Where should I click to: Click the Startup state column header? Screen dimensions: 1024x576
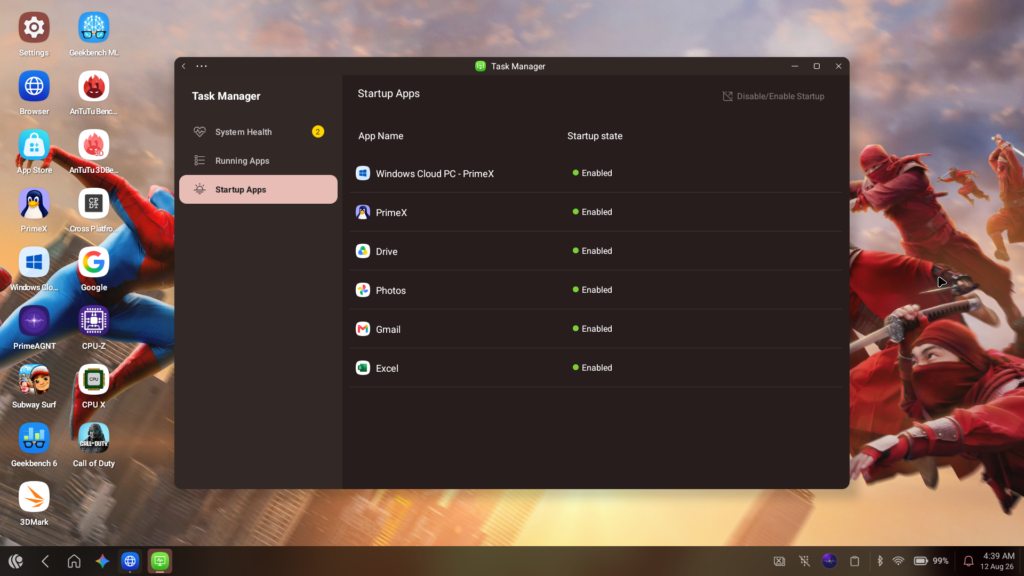click(595, 136)
